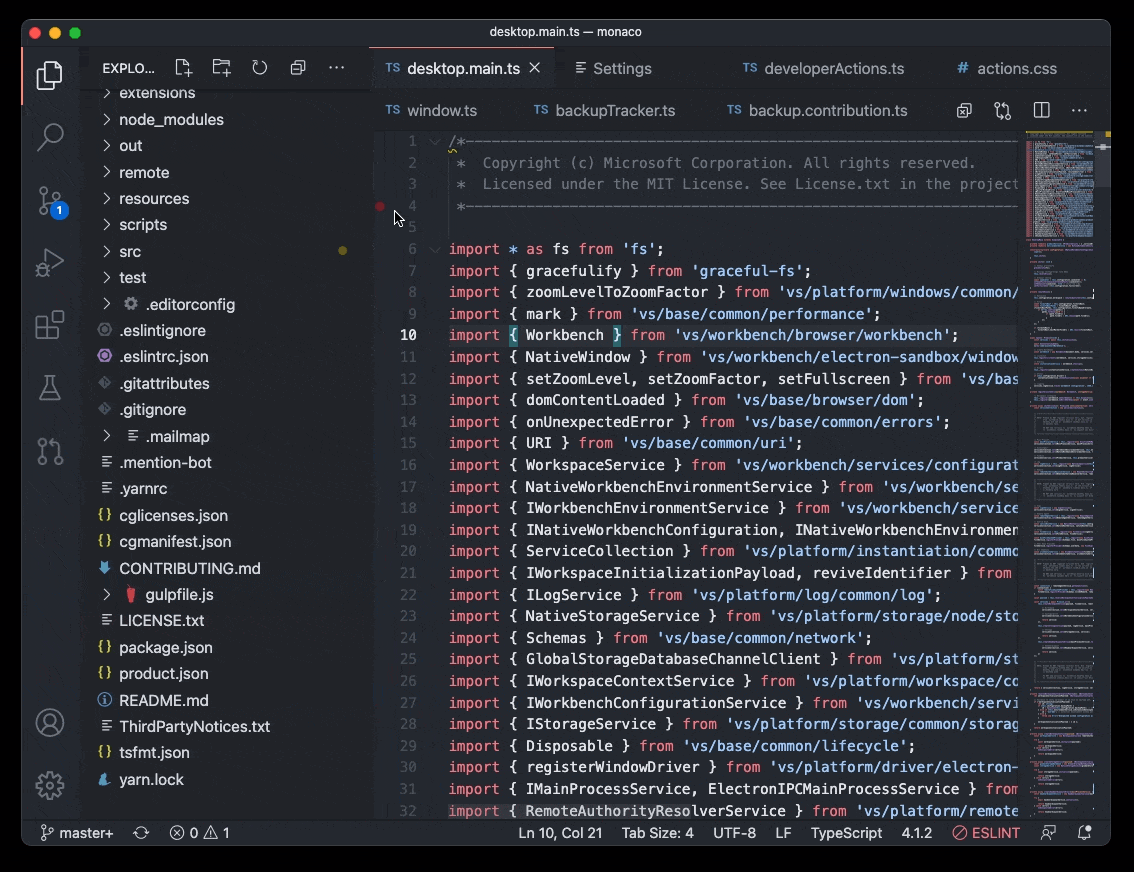
Task: Split the editor using the toolbar icon
Action: click(x=1041, y=110)
